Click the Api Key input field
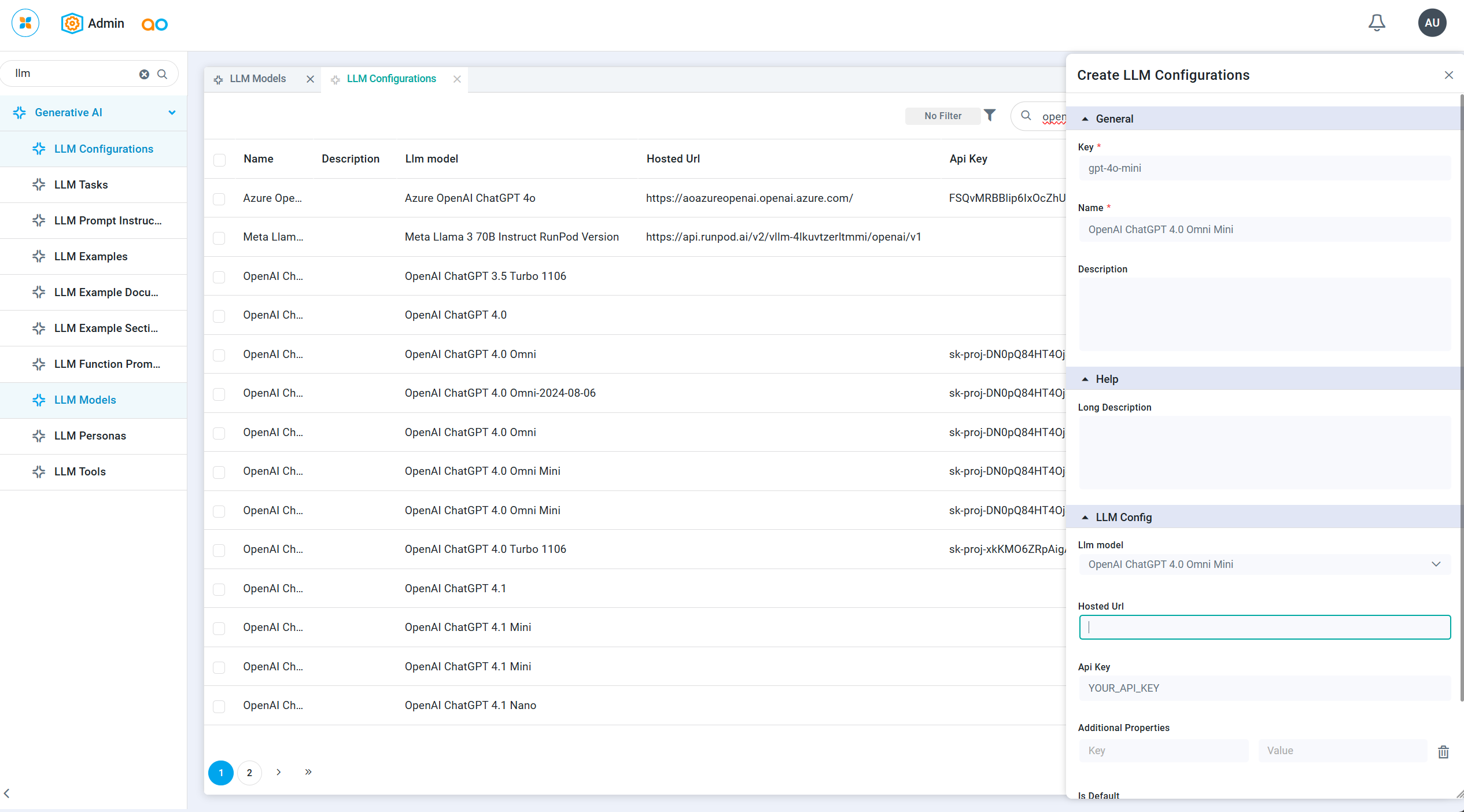Screen dimensions: 1464x812 tap(1264, 688)
